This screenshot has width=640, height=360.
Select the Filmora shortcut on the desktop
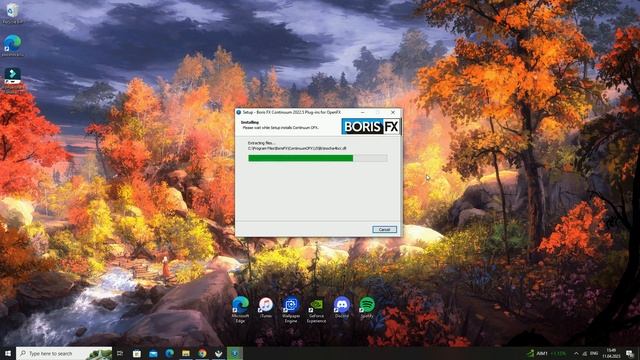click(x=13, y=80)
